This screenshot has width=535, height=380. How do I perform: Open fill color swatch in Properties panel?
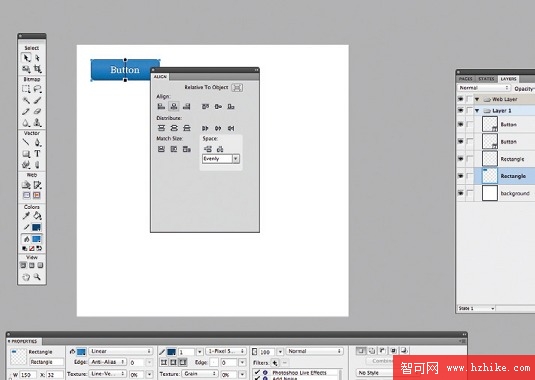click(x=81, y=352)
